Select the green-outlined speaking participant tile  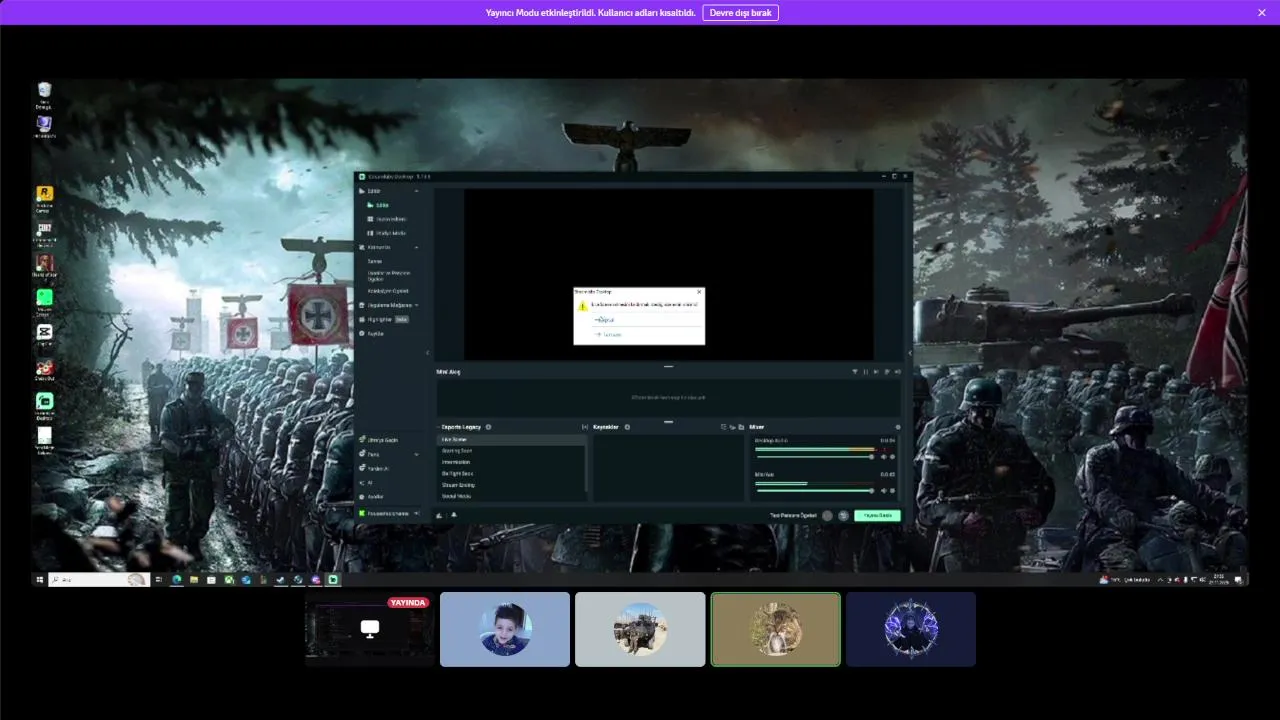(776, 629)
